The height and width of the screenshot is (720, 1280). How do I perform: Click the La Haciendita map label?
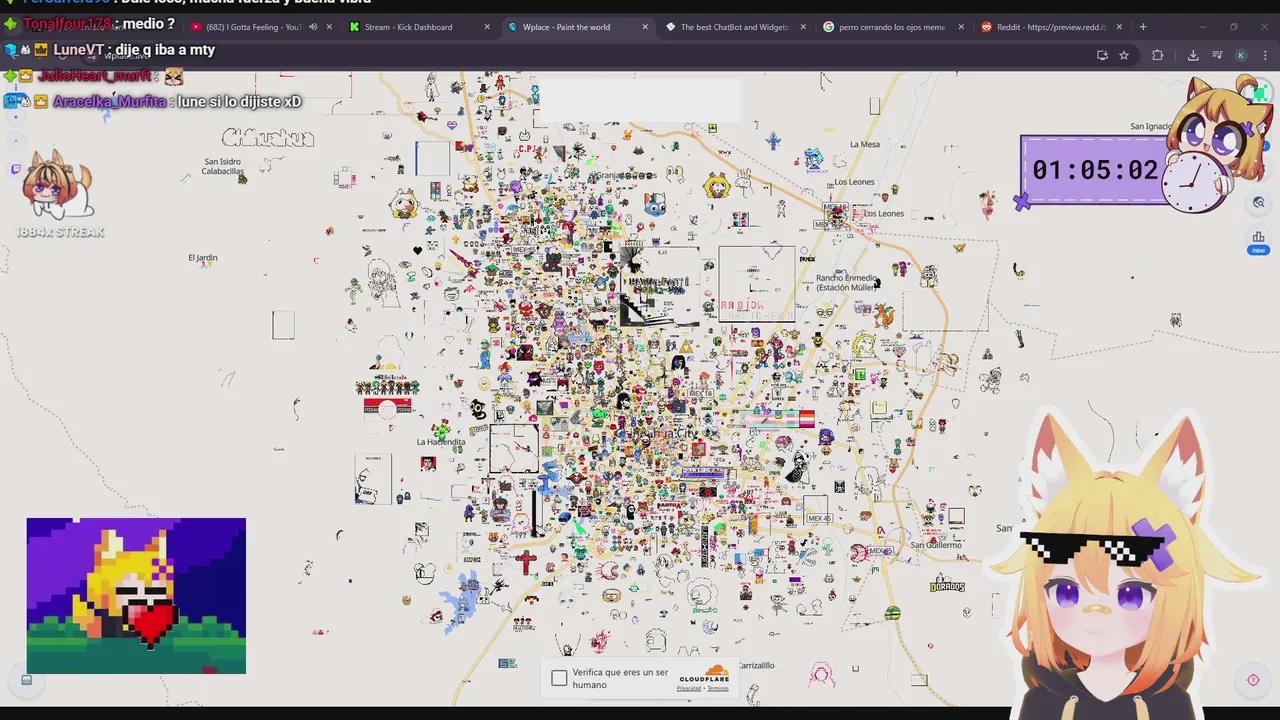(x=441, y=442)
